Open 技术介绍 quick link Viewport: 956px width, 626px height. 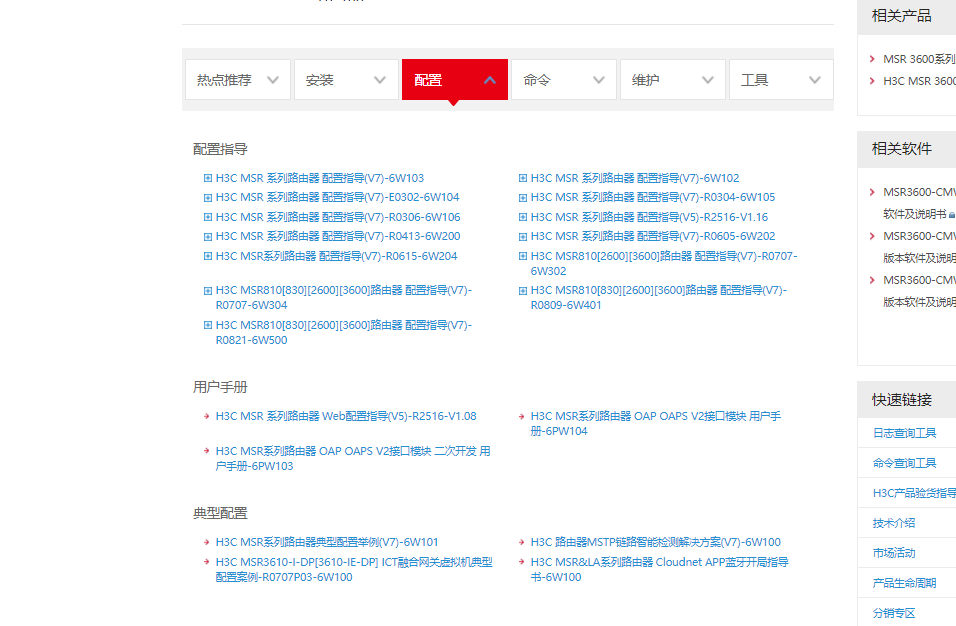[x=894, y=522]
